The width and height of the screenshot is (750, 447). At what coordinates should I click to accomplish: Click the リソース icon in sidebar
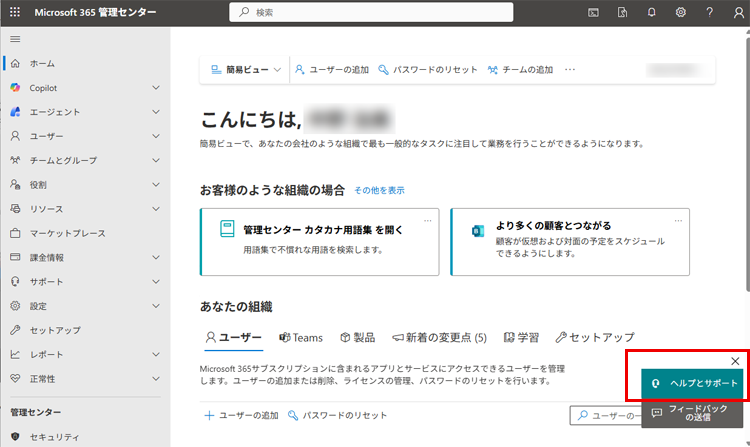coord(15,208)
